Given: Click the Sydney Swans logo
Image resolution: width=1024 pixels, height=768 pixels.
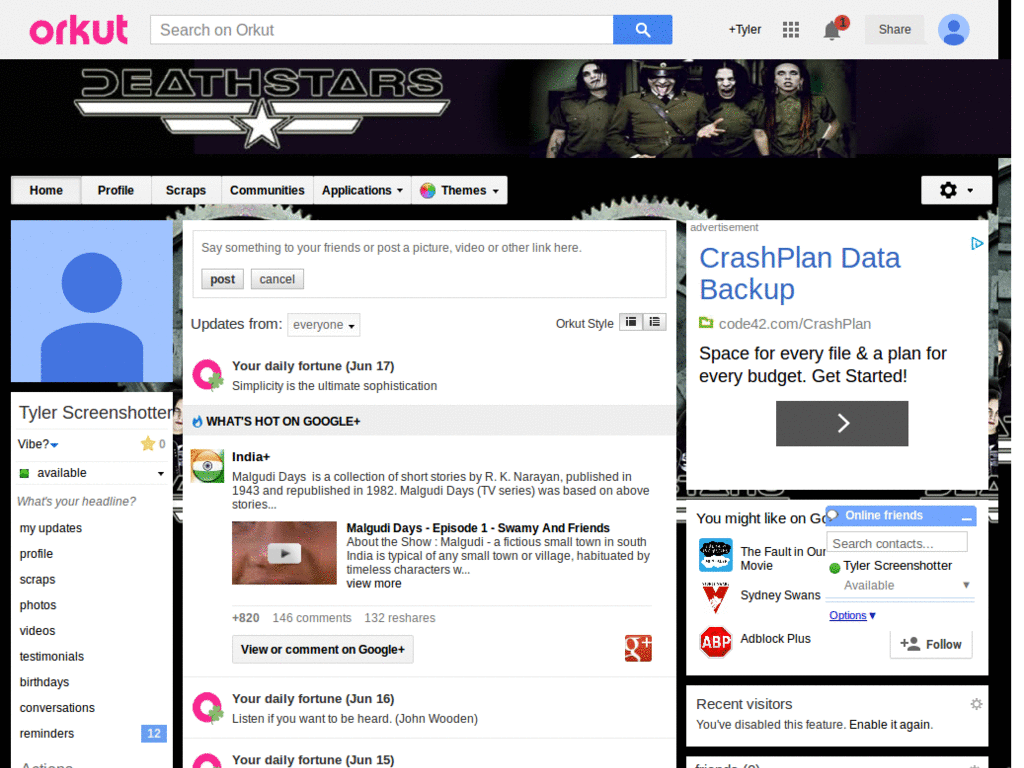Looking at the screenshot, I should tap(716, 597).
